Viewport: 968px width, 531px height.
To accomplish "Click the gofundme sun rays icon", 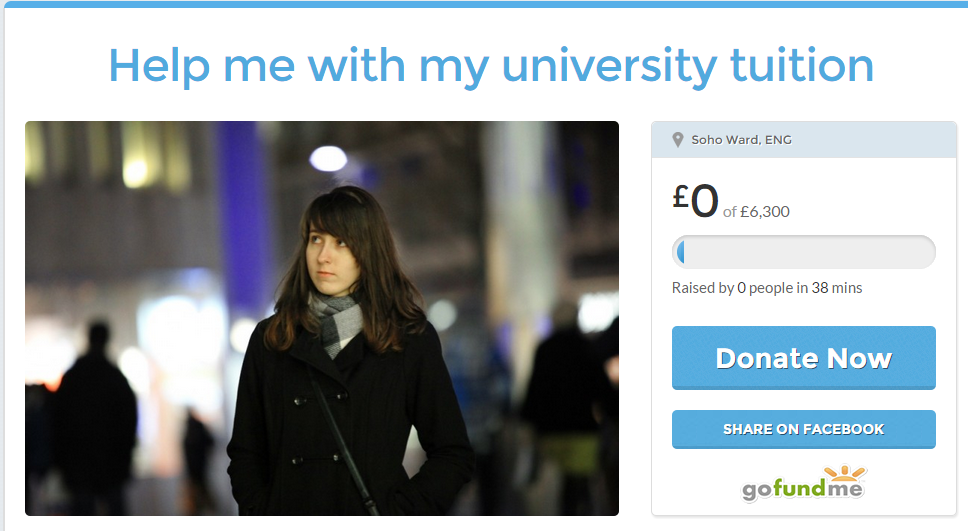I will (x=845, y=473).
